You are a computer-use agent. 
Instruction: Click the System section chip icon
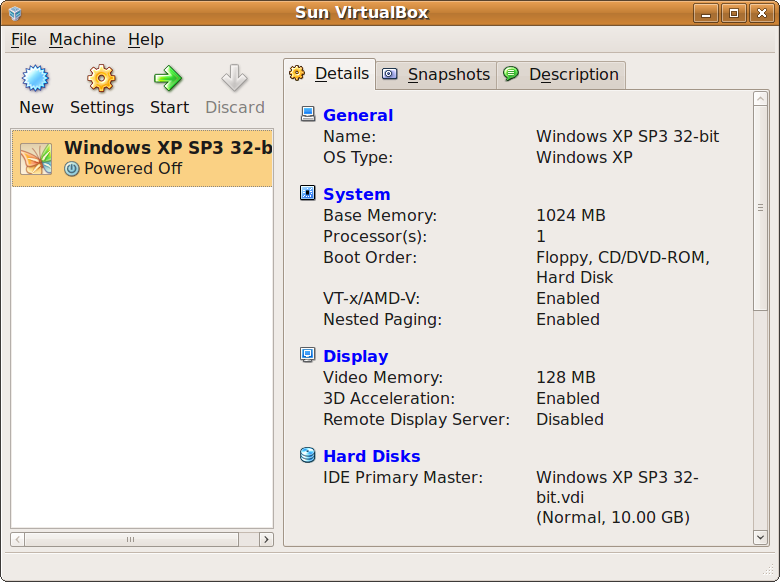coord(308,193)
